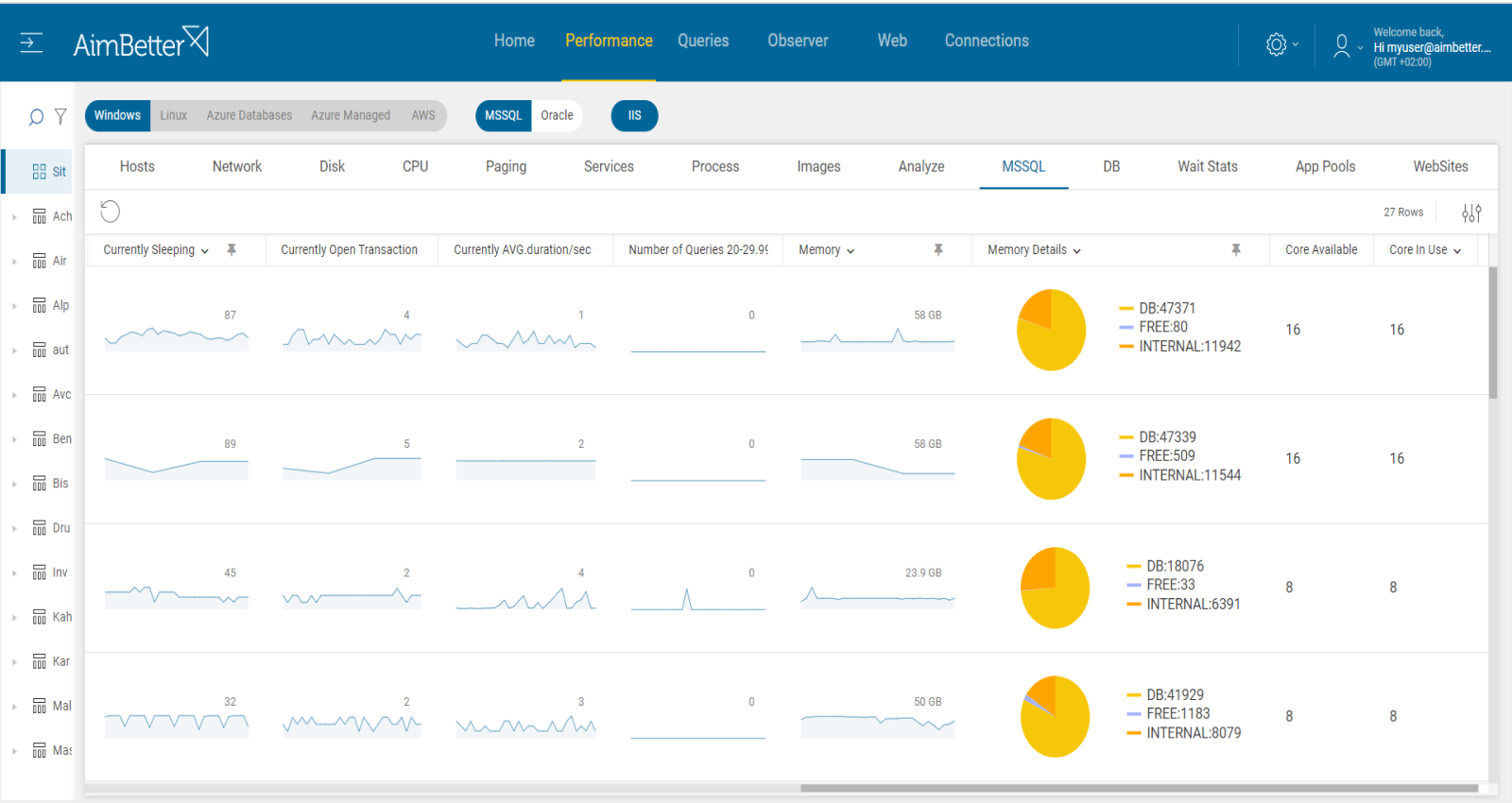This screenshot has height=803, width=1512.
Task: Select the MSSQL database toggle
Action: point(503,115)
